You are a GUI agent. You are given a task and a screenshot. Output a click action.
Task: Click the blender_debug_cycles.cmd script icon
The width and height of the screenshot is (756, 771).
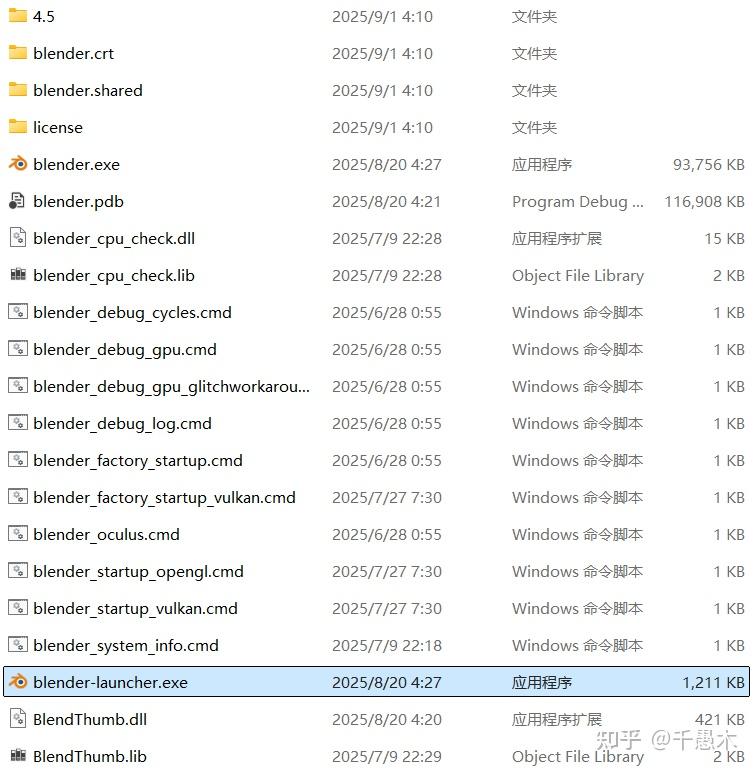(18, 312)
